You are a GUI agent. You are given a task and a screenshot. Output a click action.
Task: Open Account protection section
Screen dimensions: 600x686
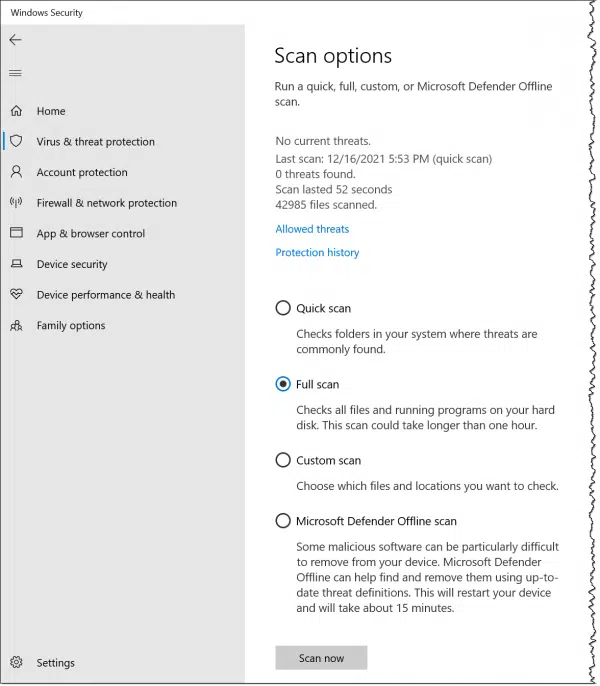click(82, 172)
